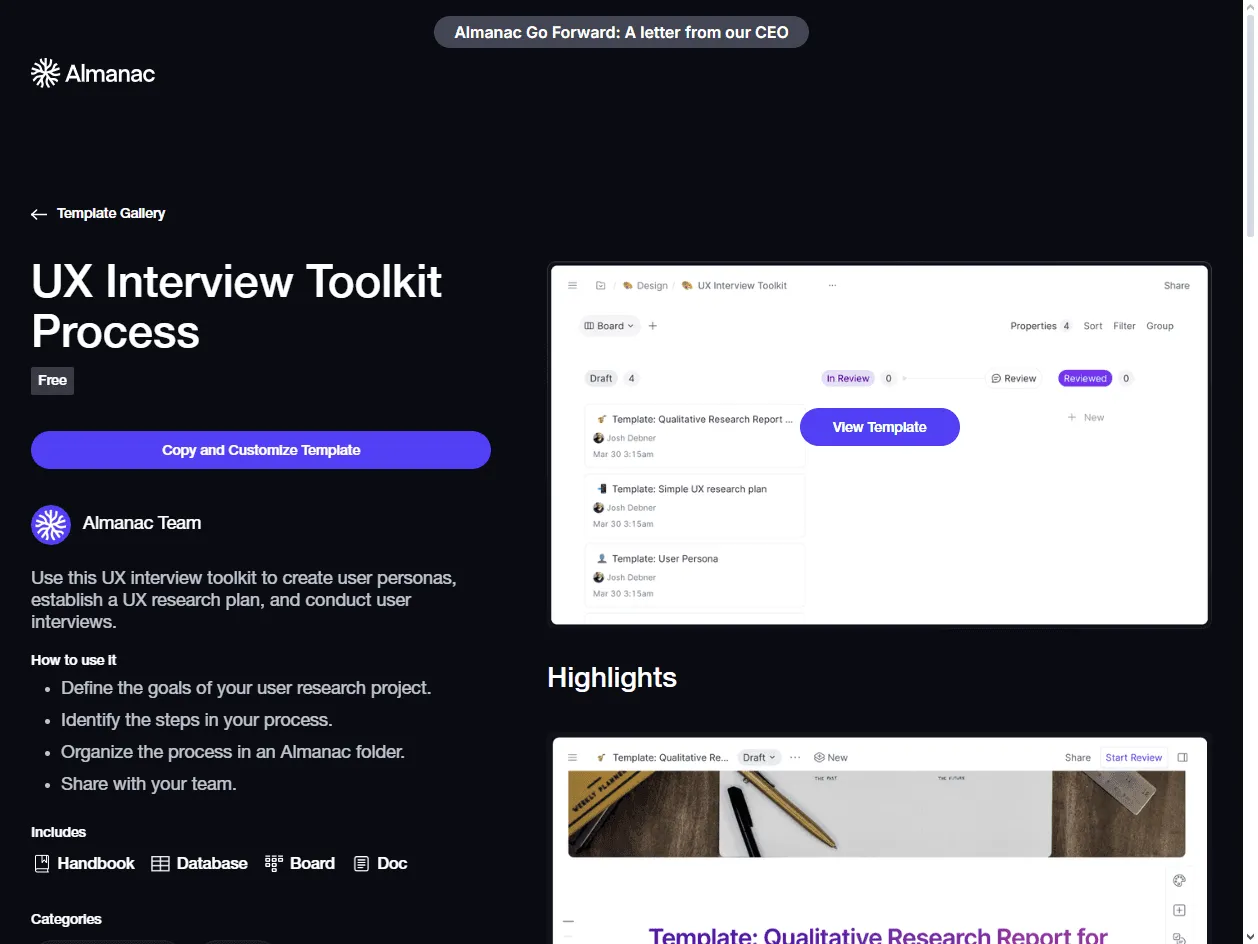Open the User Persona template card
The width and height of the screenshot is (1258, 944).
point(695,576)
